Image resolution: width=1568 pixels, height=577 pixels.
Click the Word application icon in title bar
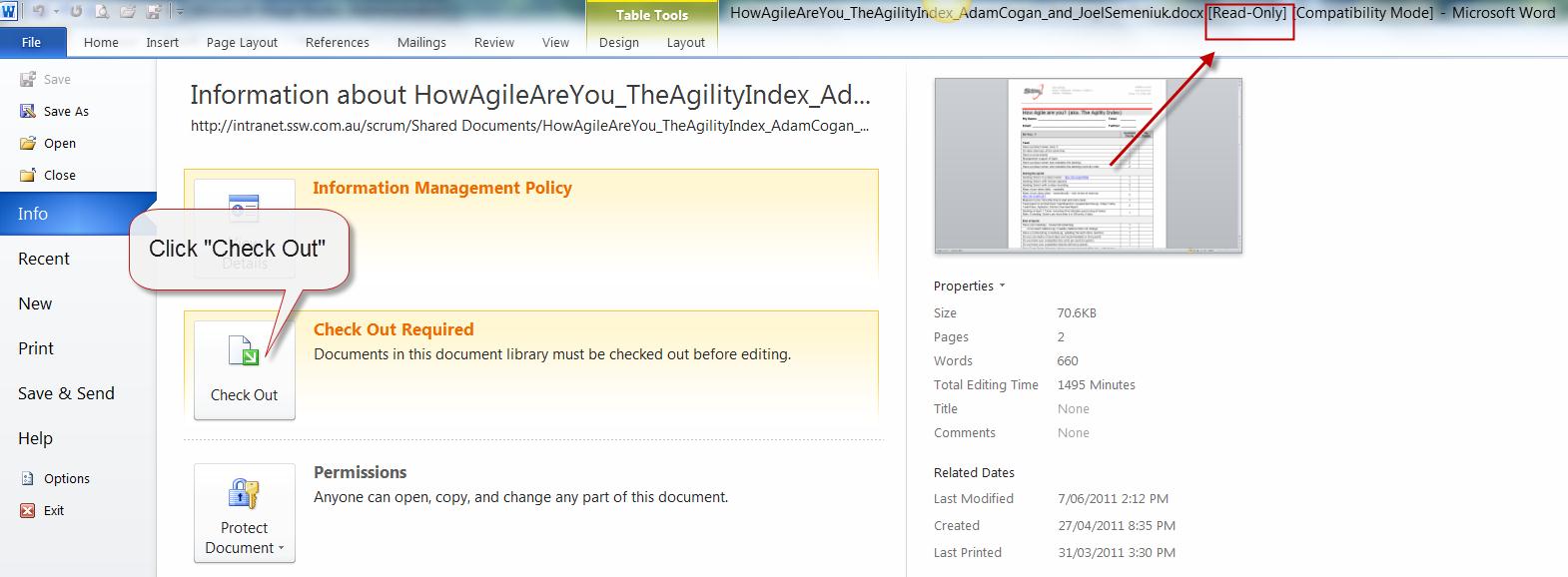coord(10,12)
